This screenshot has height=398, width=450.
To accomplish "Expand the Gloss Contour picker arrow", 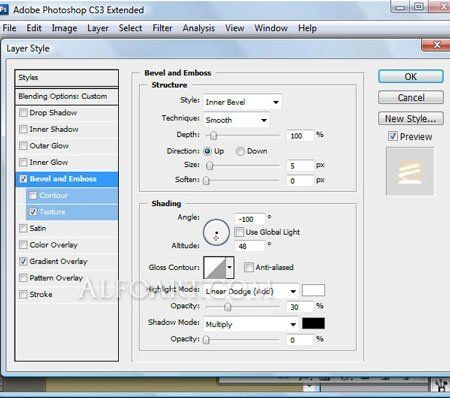I will [x=229, y=267].
